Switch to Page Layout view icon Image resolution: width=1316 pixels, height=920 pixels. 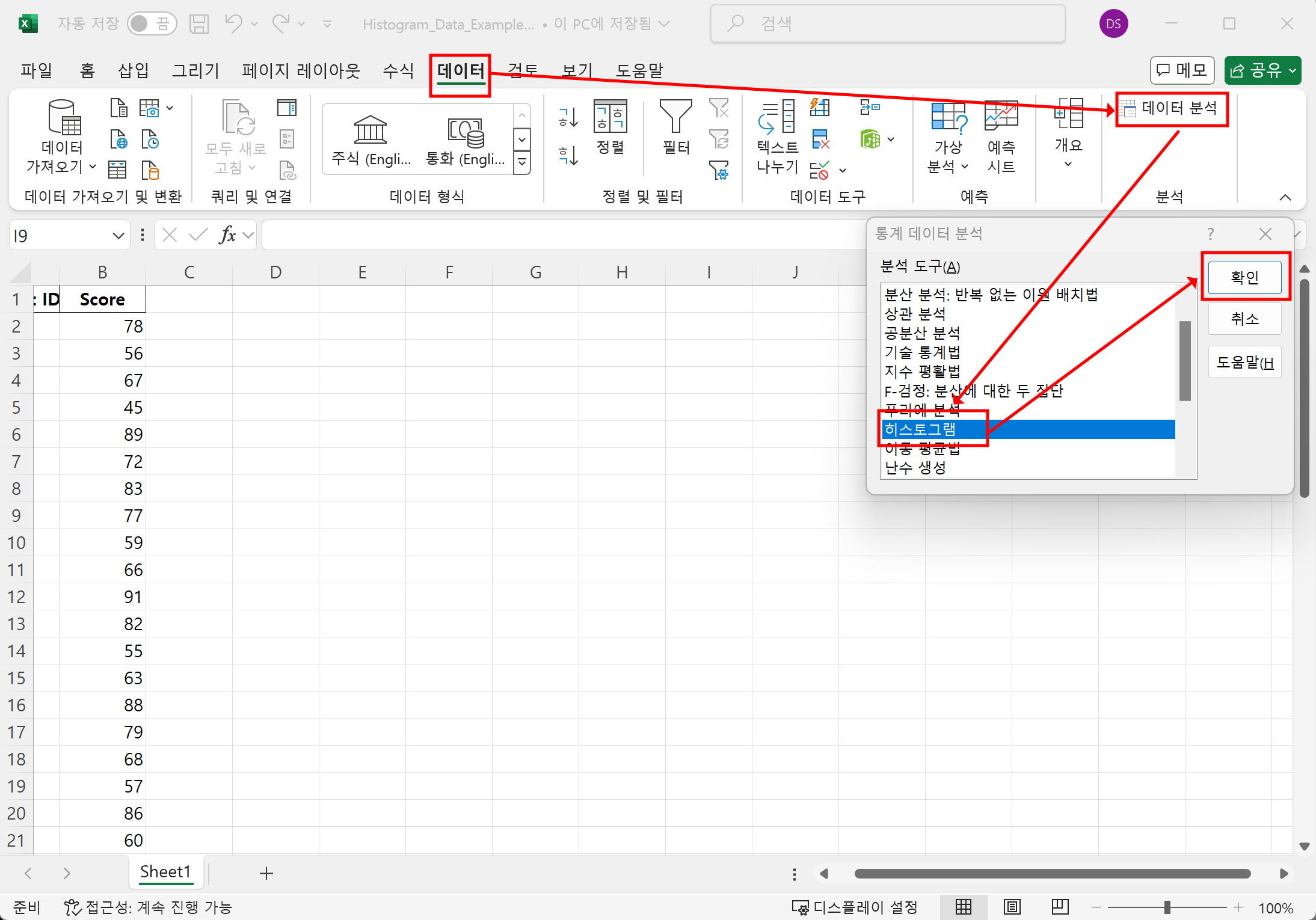[x=1012, y=907]
